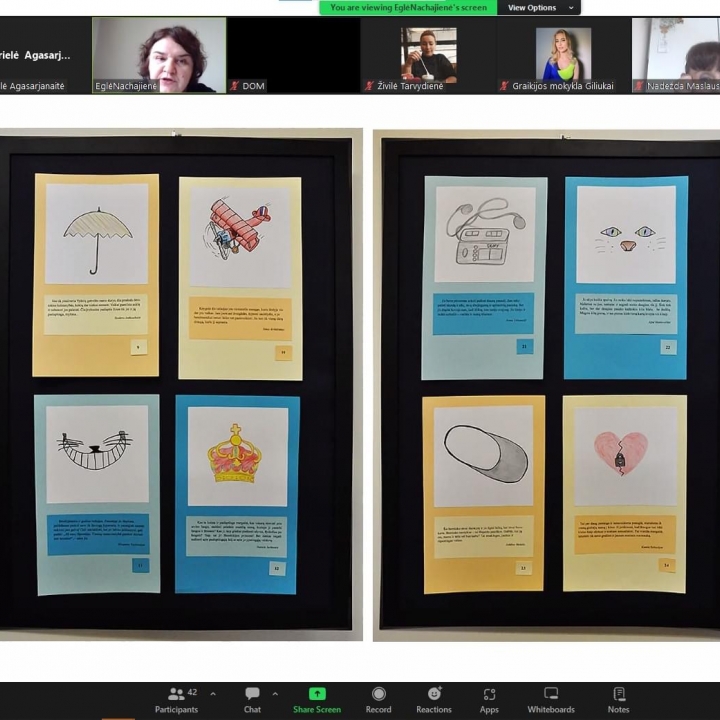Select the Agasarjanaitė participant tile

point(45,55)
